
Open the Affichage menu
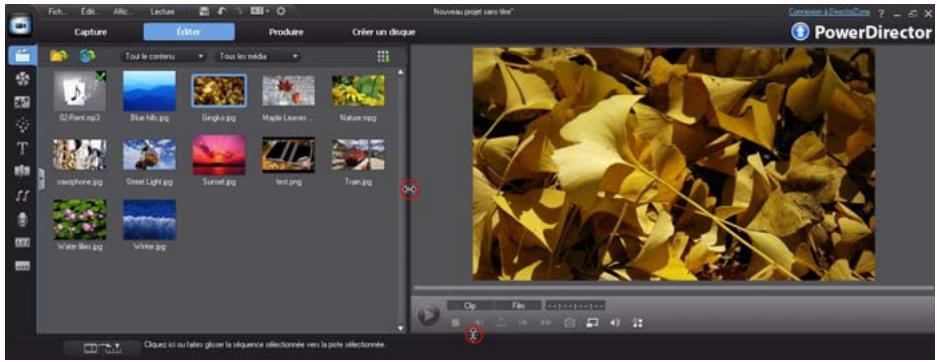pyautogui.click(x=123, y=11)
